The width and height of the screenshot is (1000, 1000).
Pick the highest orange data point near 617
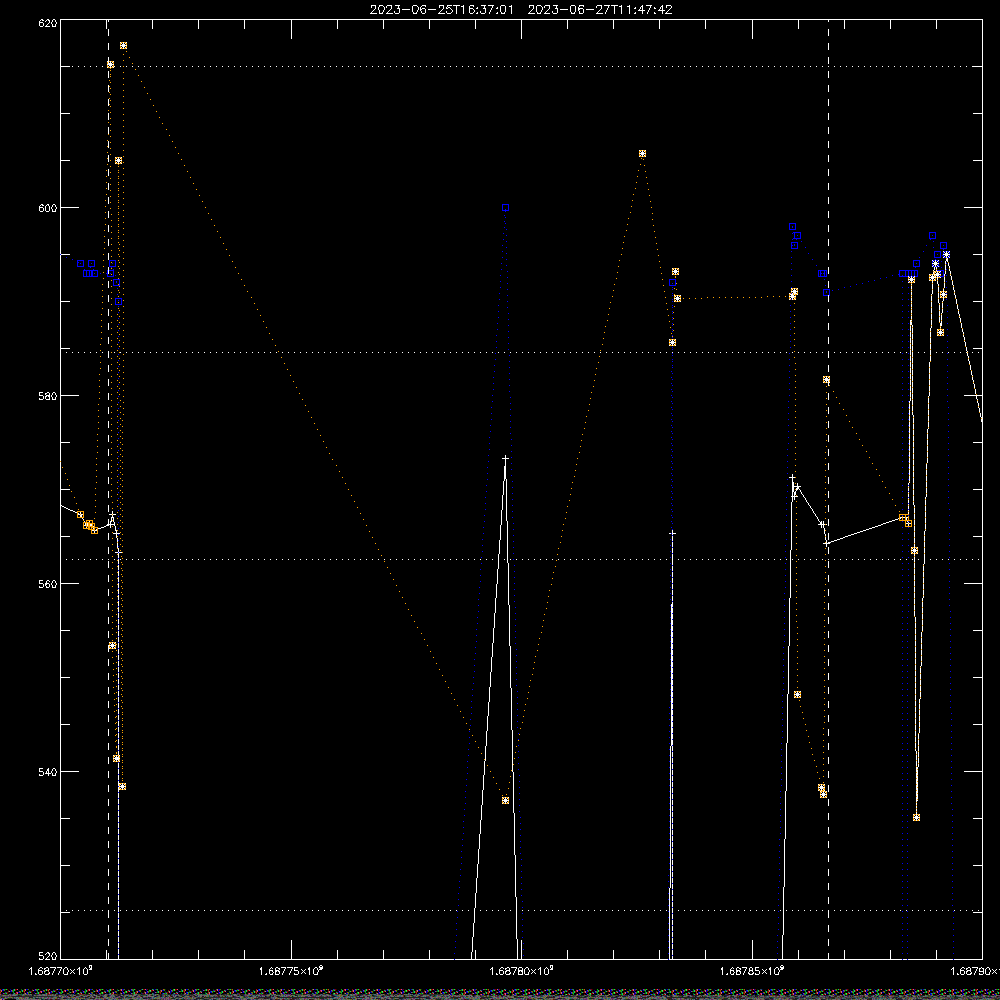pyautogui.click(x=124, y=46)
